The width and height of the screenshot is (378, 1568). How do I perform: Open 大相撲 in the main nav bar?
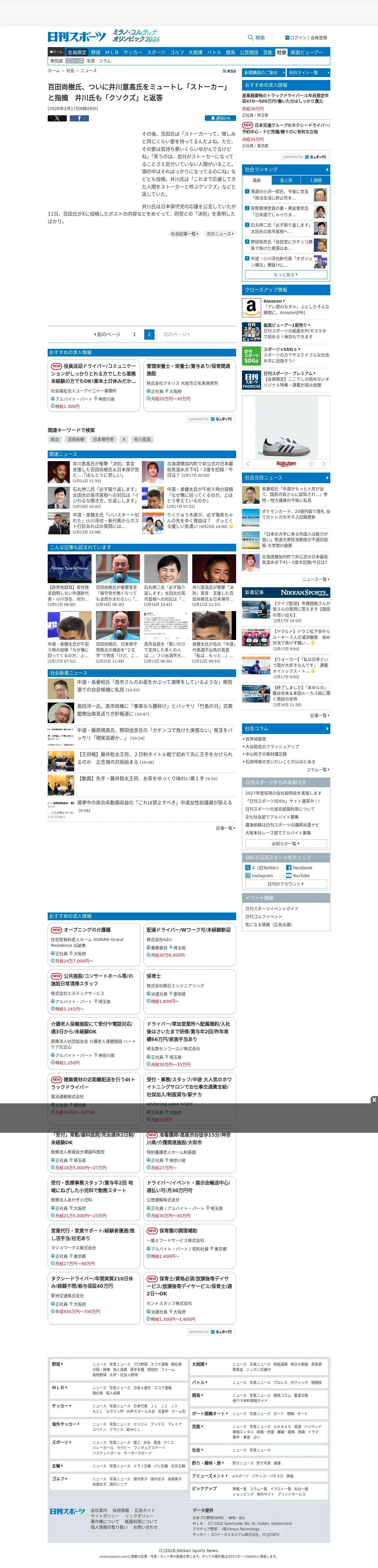click(x=195, y=52)
